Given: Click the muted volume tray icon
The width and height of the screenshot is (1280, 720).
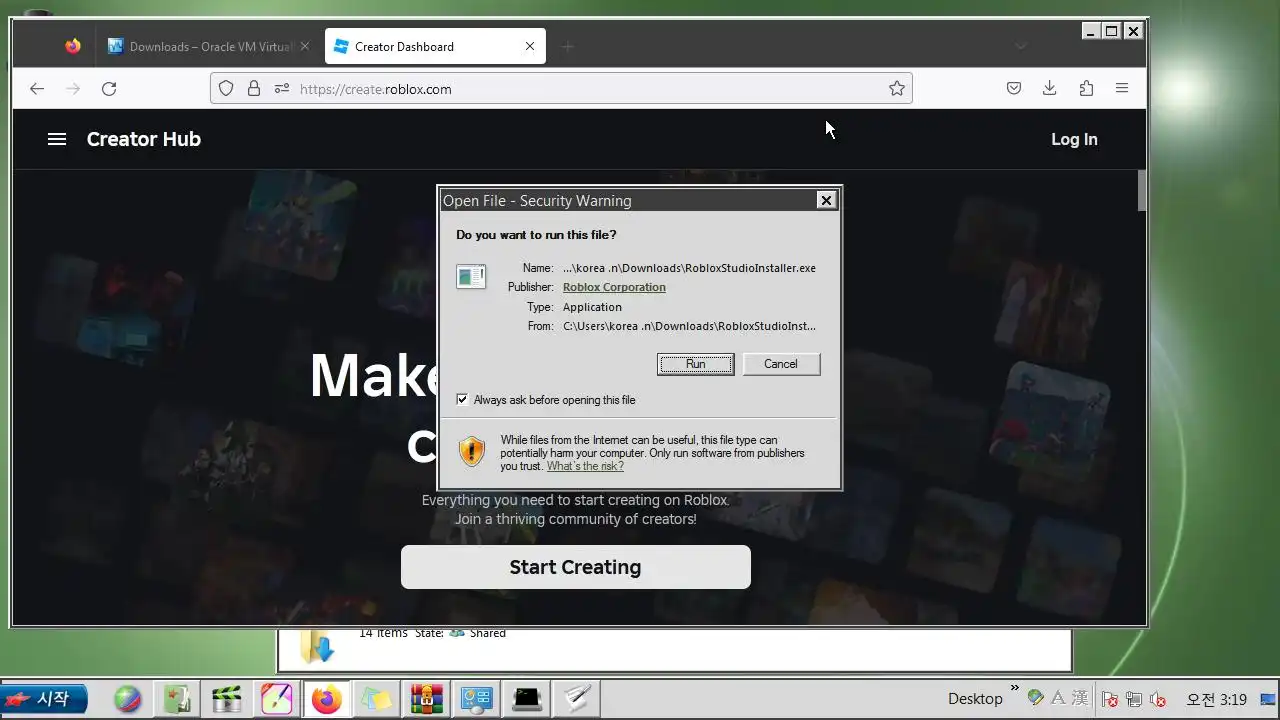Looking at the screenshot, I should click(x=1159, y=699).
